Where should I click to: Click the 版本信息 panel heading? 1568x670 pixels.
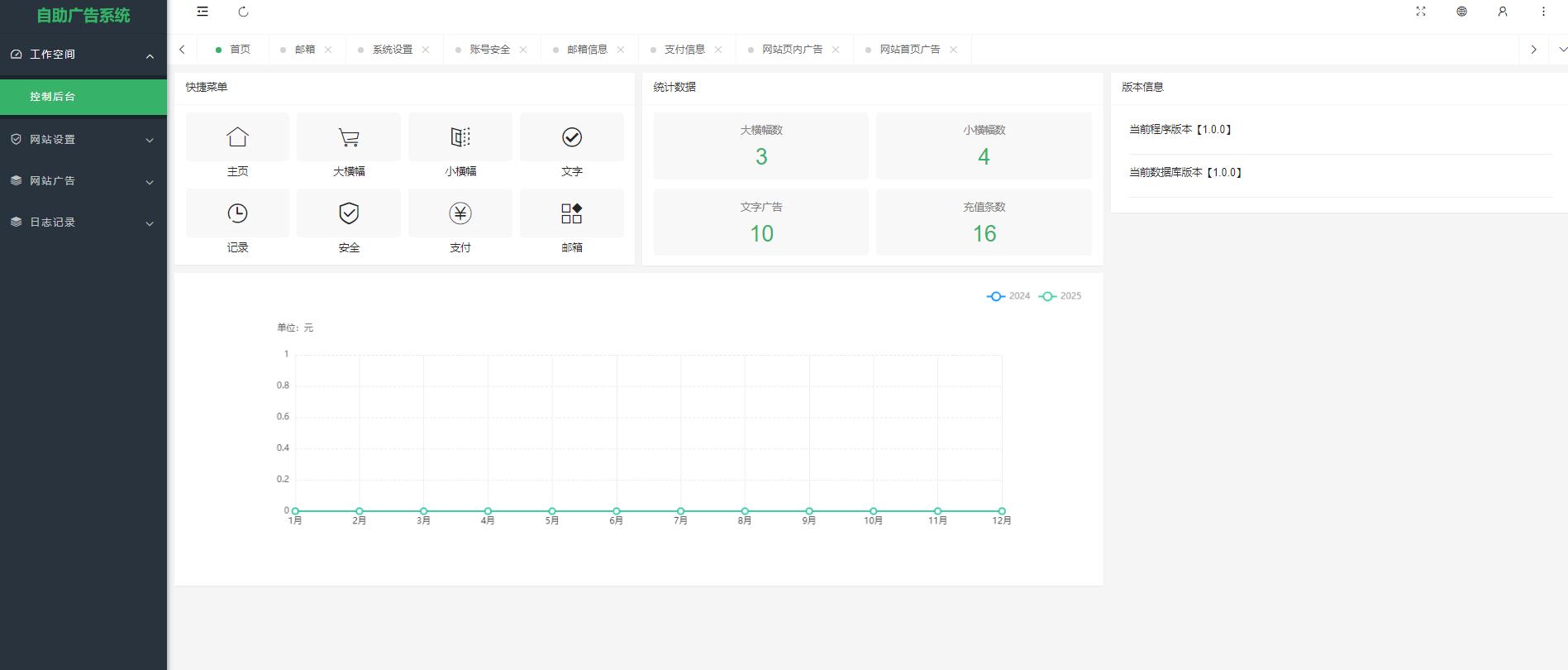pyautogui.click(x=1142, y=87)
